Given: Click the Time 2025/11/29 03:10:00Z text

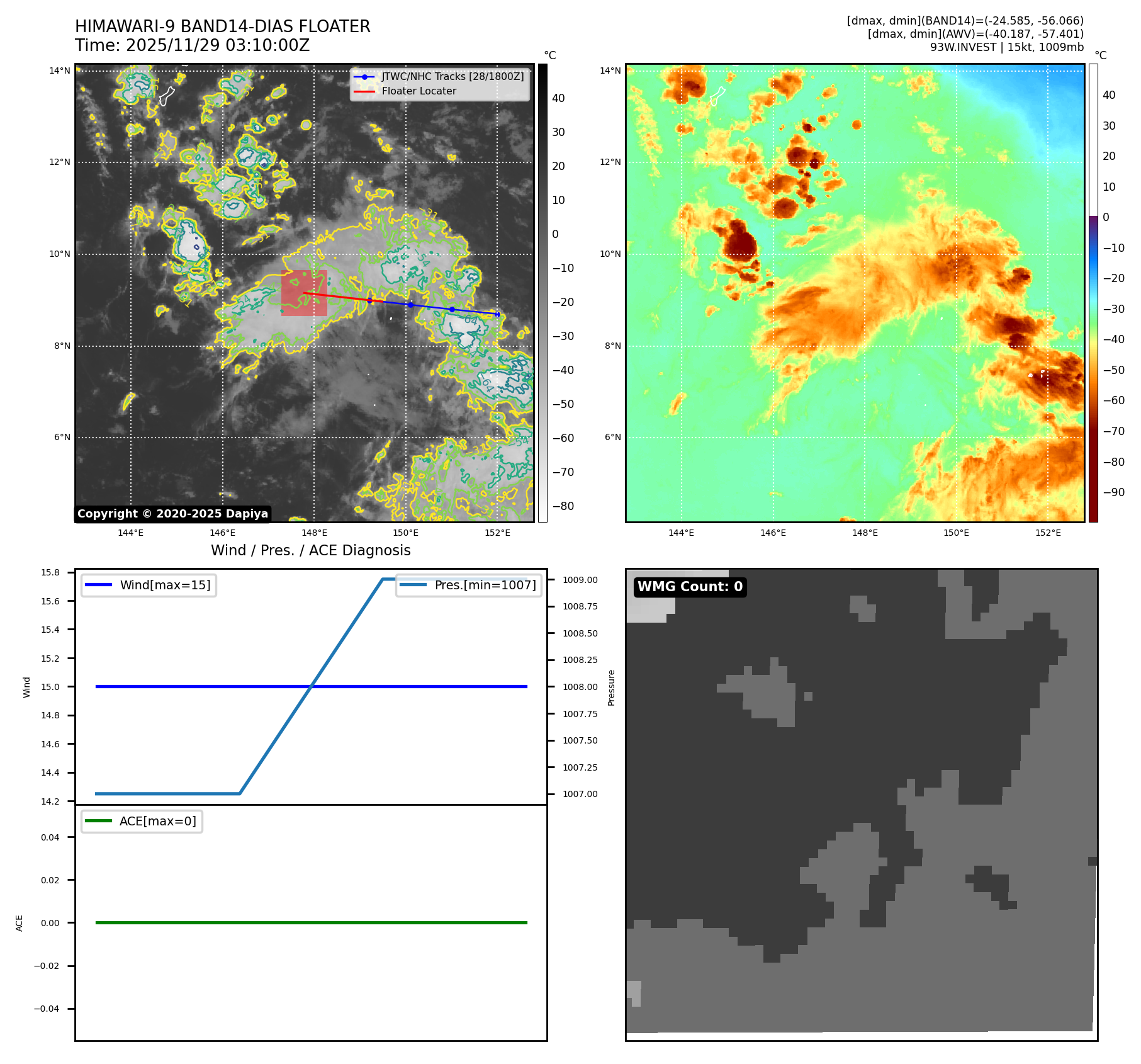Looking at the screenshot, I should 192,45.
